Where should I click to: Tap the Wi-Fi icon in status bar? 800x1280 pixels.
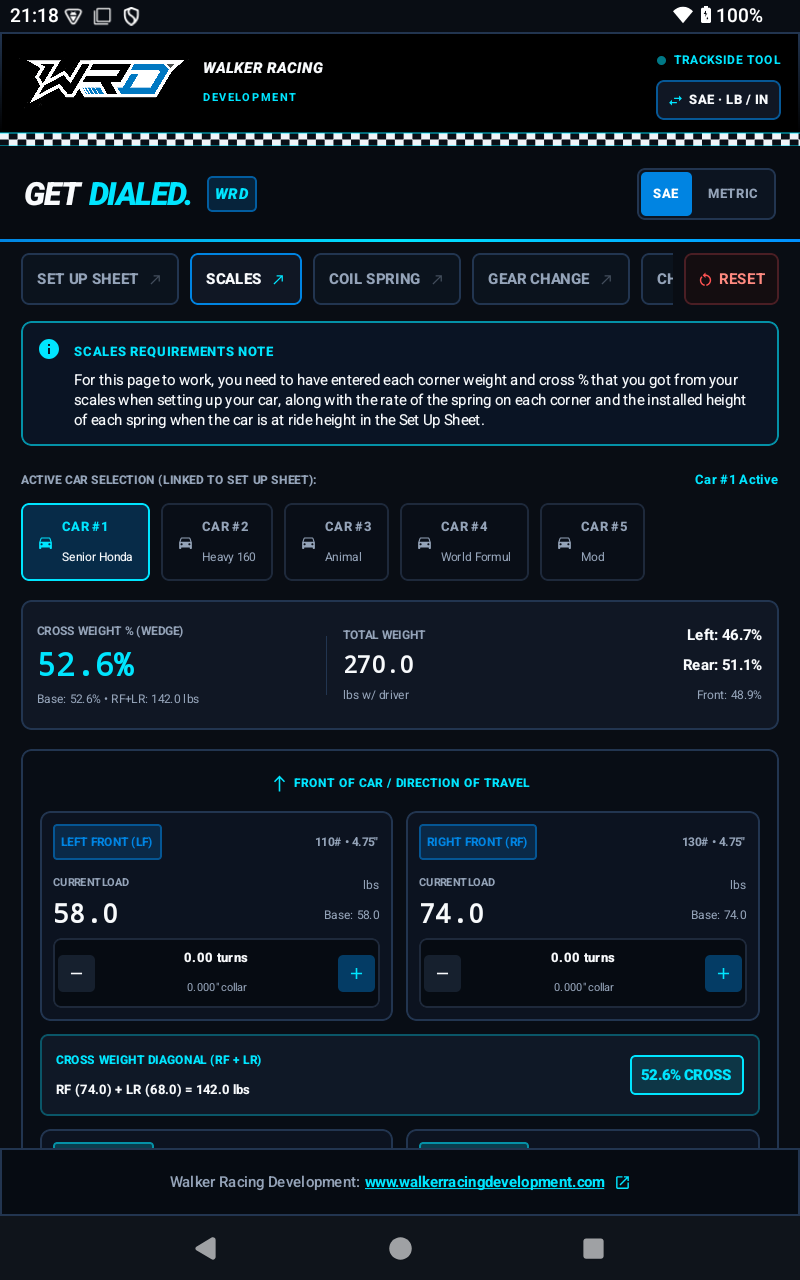(683, 15)
